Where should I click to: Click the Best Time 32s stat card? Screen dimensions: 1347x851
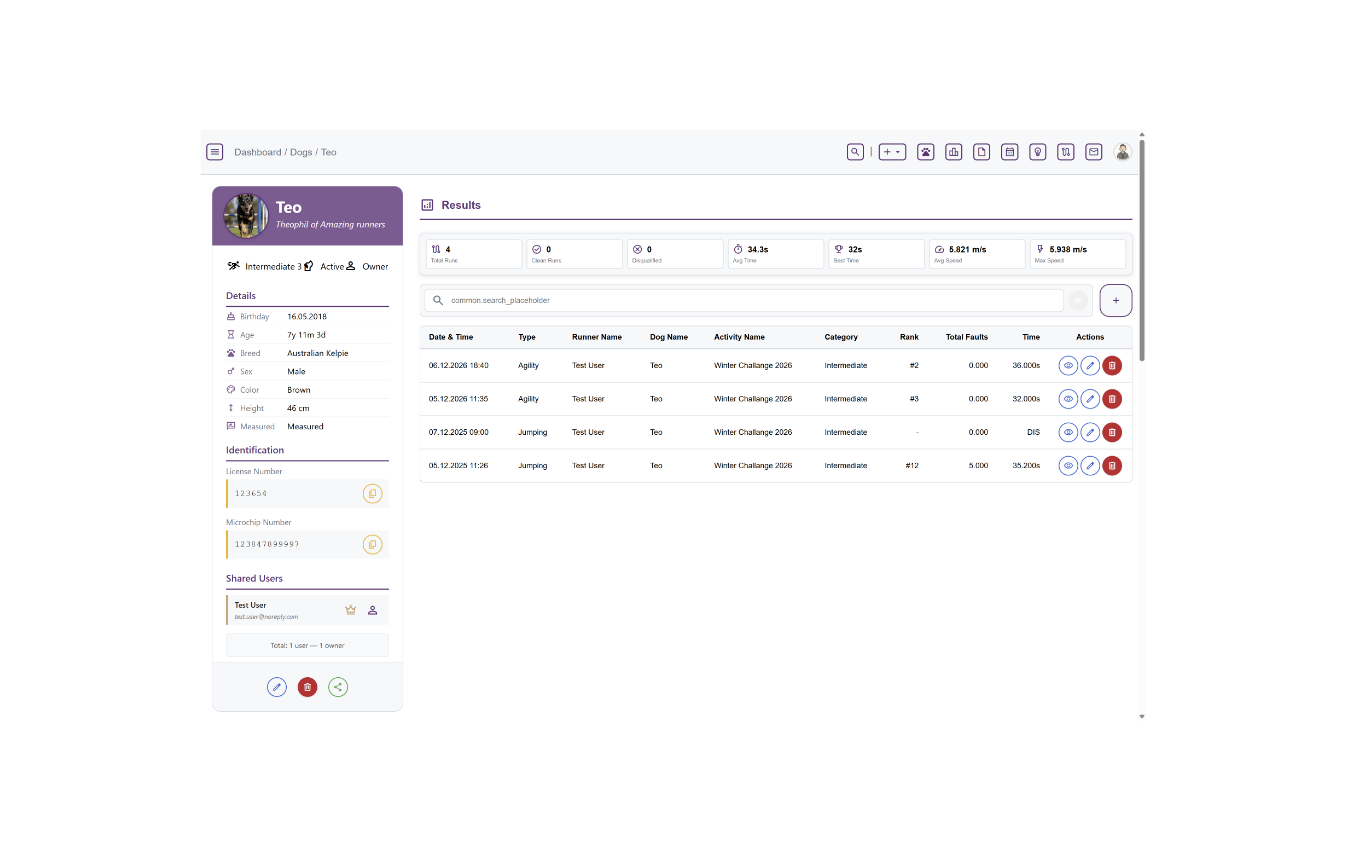click(876, 254)
